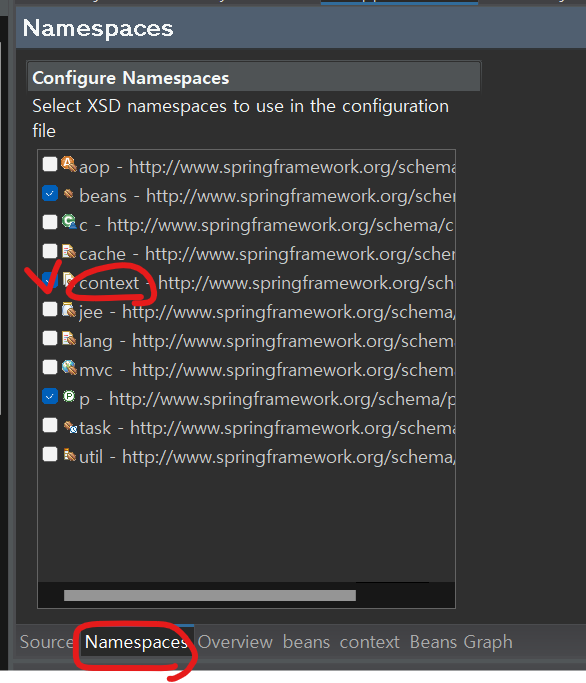This screenshot has height=683, width=586.
Task: Select the aop namespace URL text
Action: (292, 167)
